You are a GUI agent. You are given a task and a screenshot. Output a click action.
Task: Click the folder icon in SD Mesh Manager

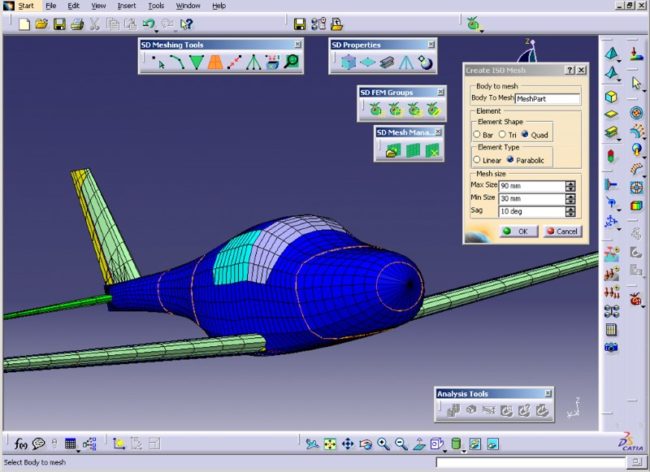(392, 150)
